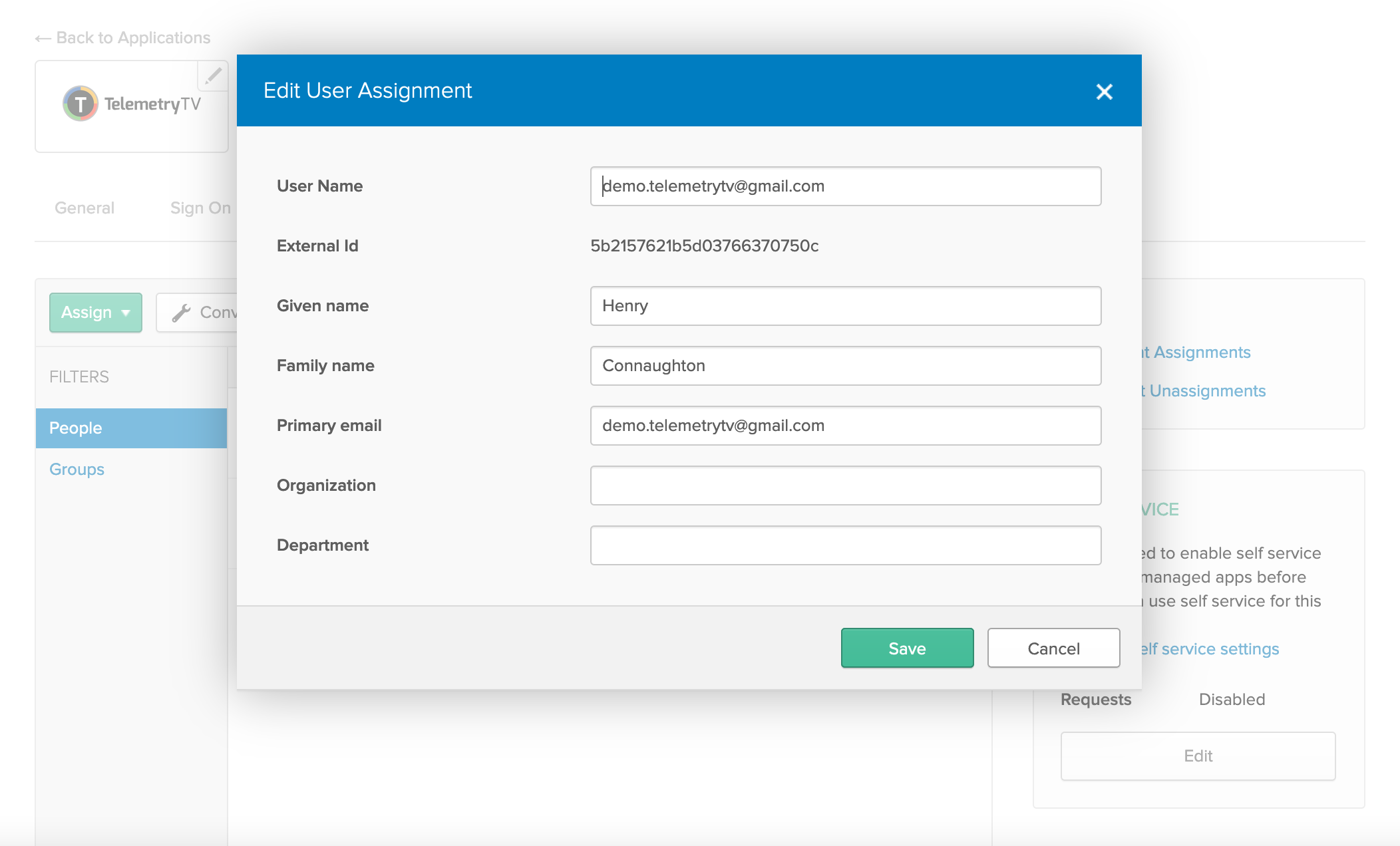Switch to the General tab

(x=85, y=208)
